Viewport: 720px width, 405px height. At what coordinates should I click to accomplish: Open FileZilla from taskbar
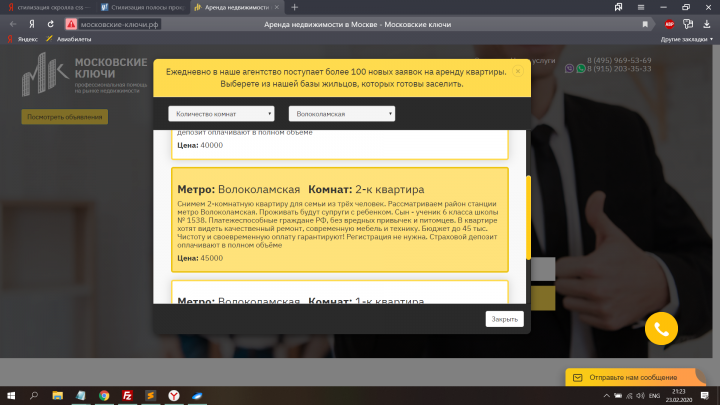click(x=127, y=395)
